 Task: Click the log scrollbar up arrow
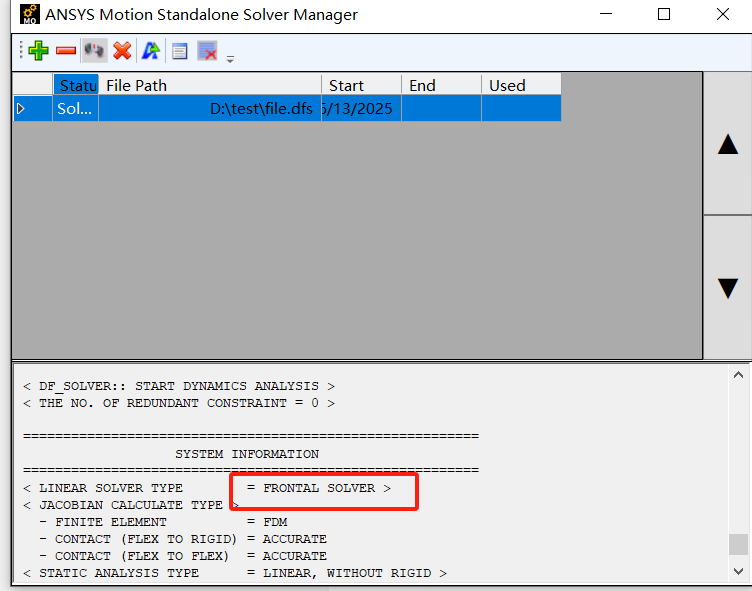[x=739, y=375]
